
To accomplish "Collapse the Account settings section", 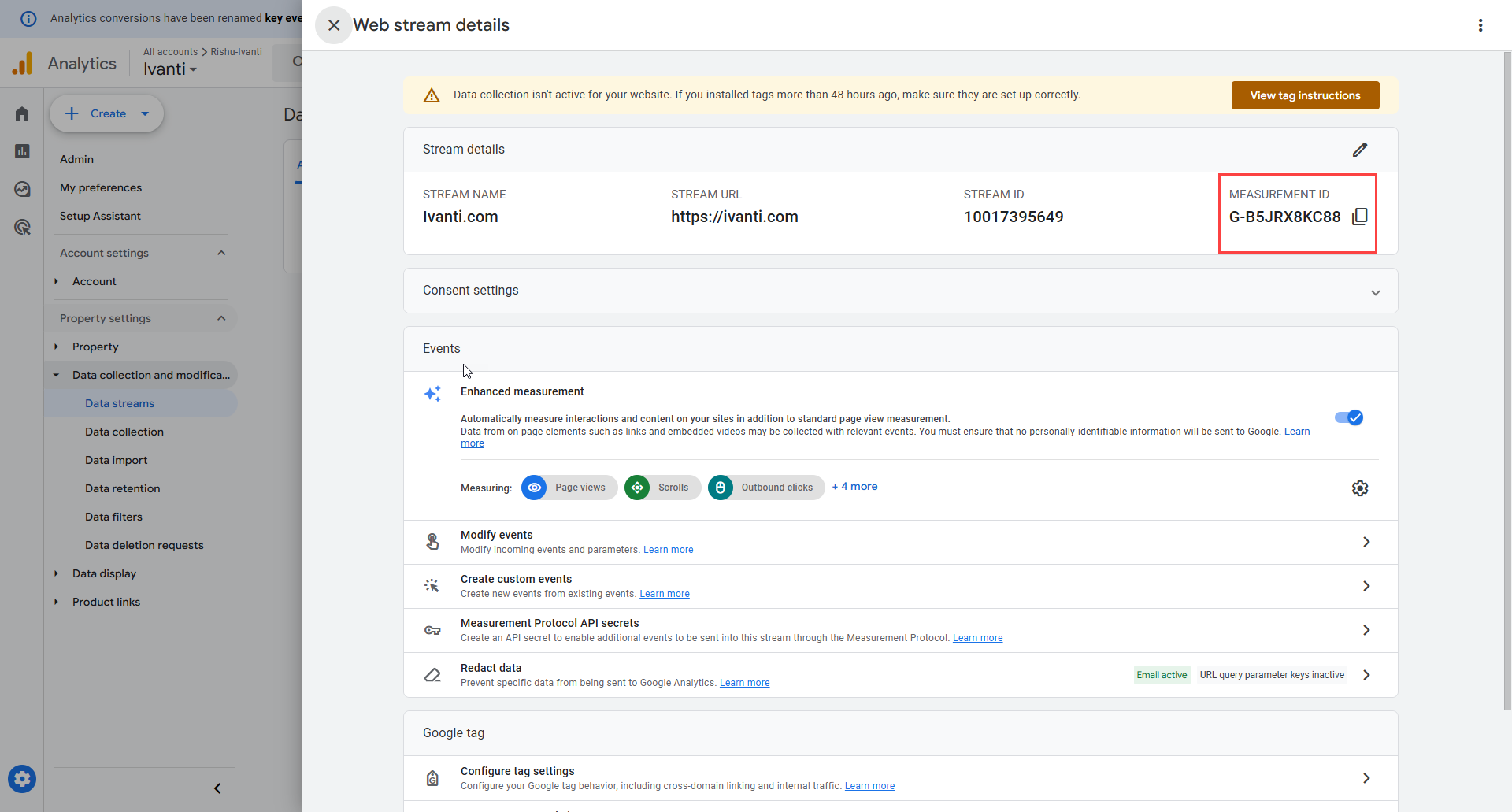I will click(x=221, y=253).
